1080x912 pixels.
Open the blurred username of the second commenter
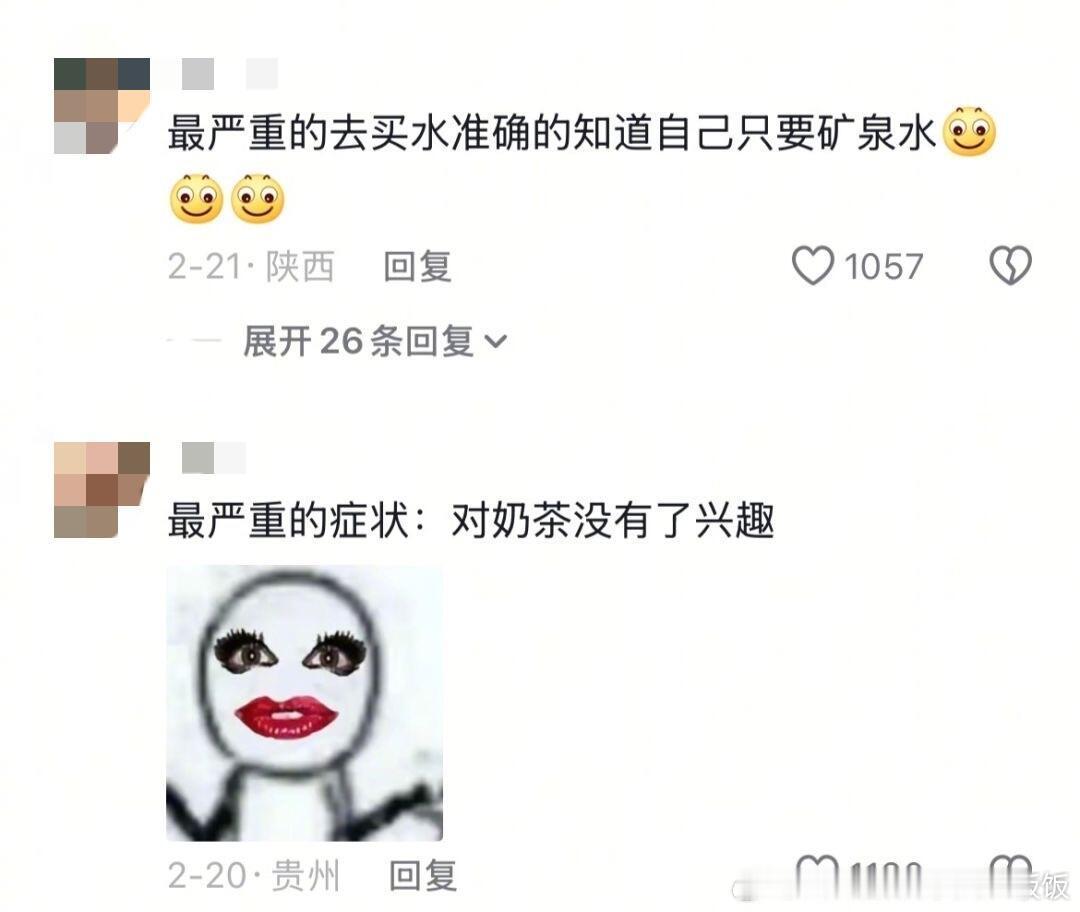214,458
